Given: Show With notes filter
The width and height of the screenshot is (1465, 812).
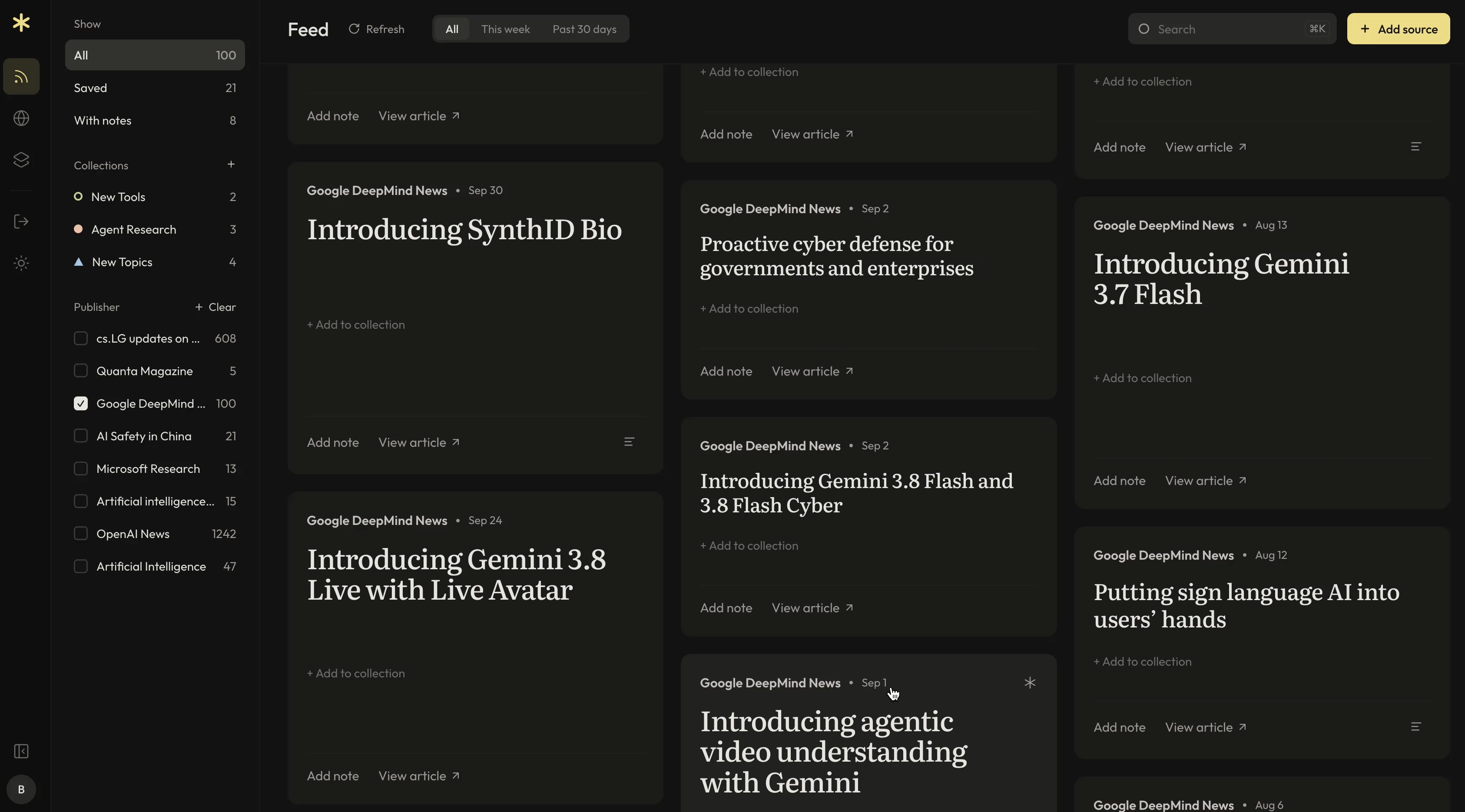Looking at the screenshot, I should pos(155,120).
